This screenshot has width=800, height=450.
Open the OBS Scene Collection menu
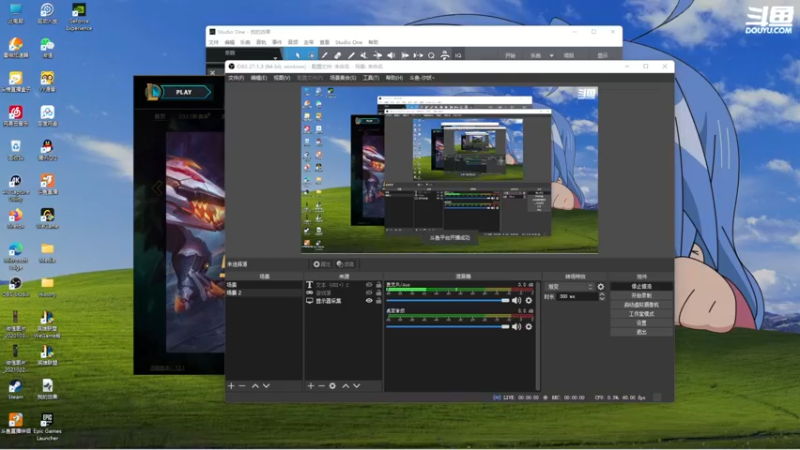(x=343, y=78)
